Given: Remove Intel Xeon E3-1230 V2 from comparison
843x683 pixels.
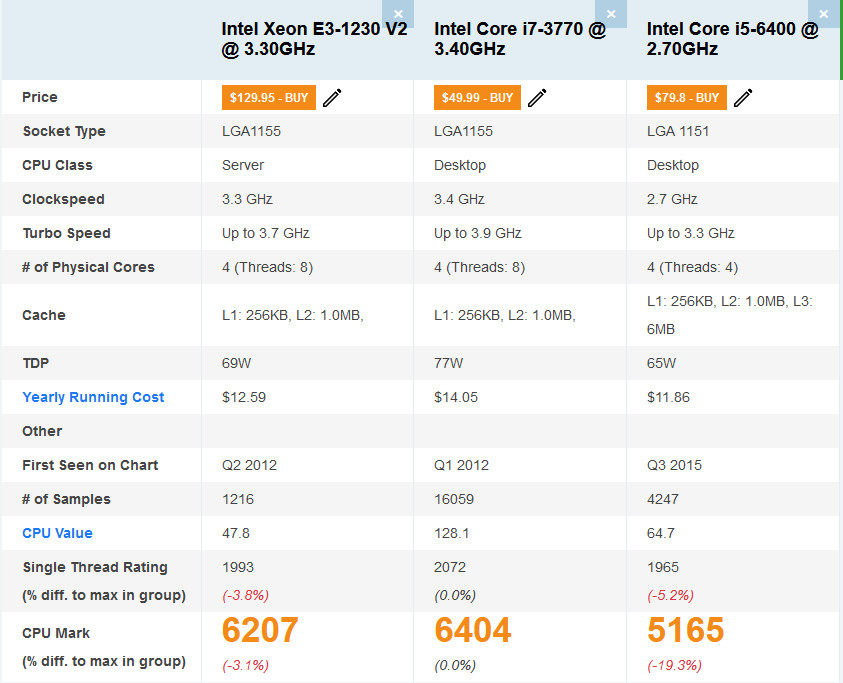Looking at the screenshot, I should (398, 15).
